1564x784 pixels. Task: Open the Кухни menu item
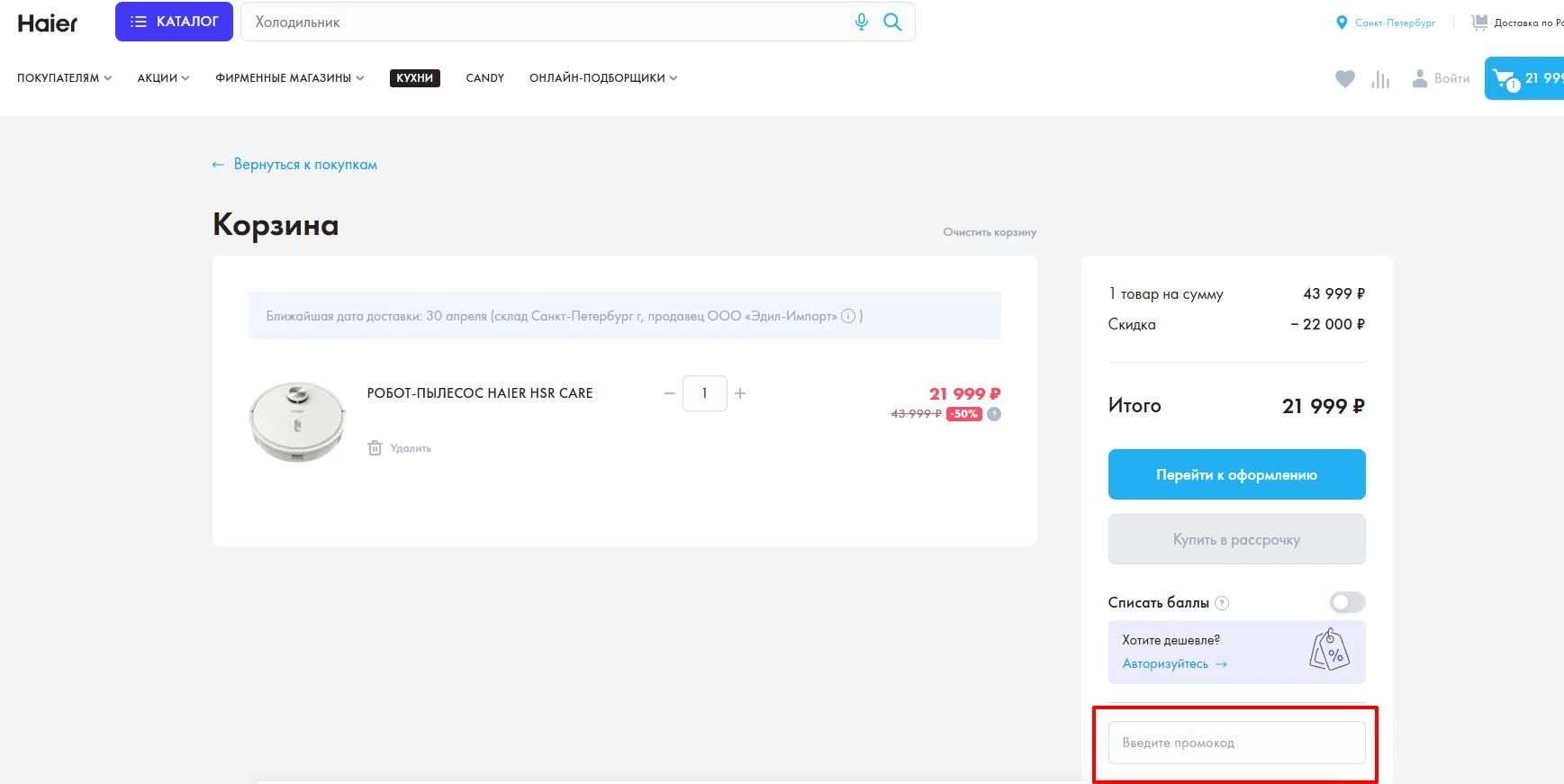point(415,78)
